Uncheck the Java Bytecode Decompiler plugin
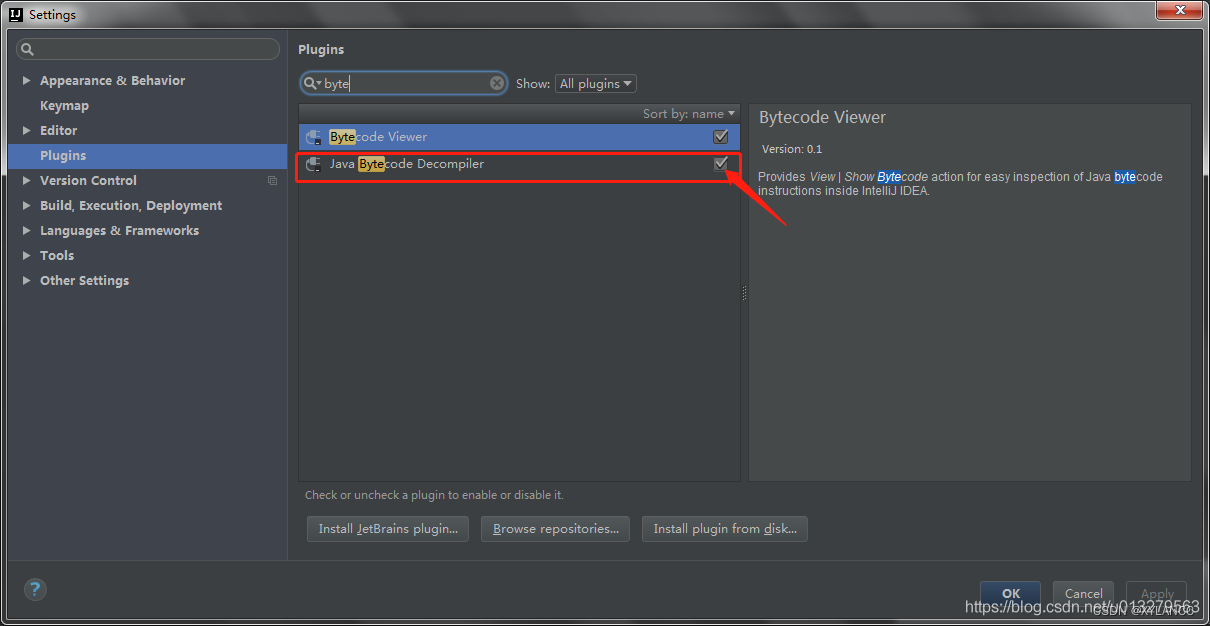 click(720, 164)
